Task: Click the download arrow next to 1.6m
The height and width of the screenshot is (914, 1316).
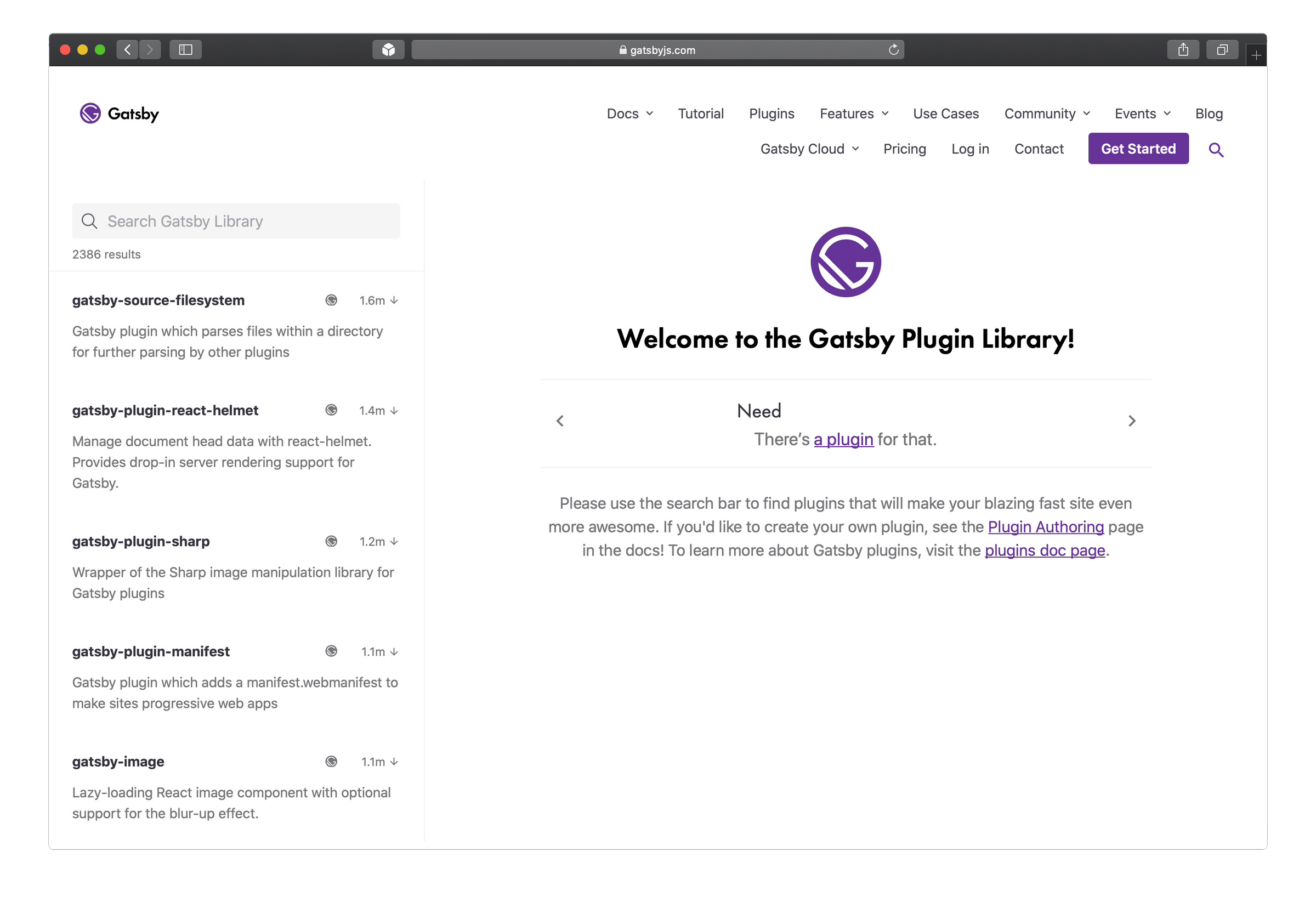Action: pyautogui.click(x=394, y=300)
